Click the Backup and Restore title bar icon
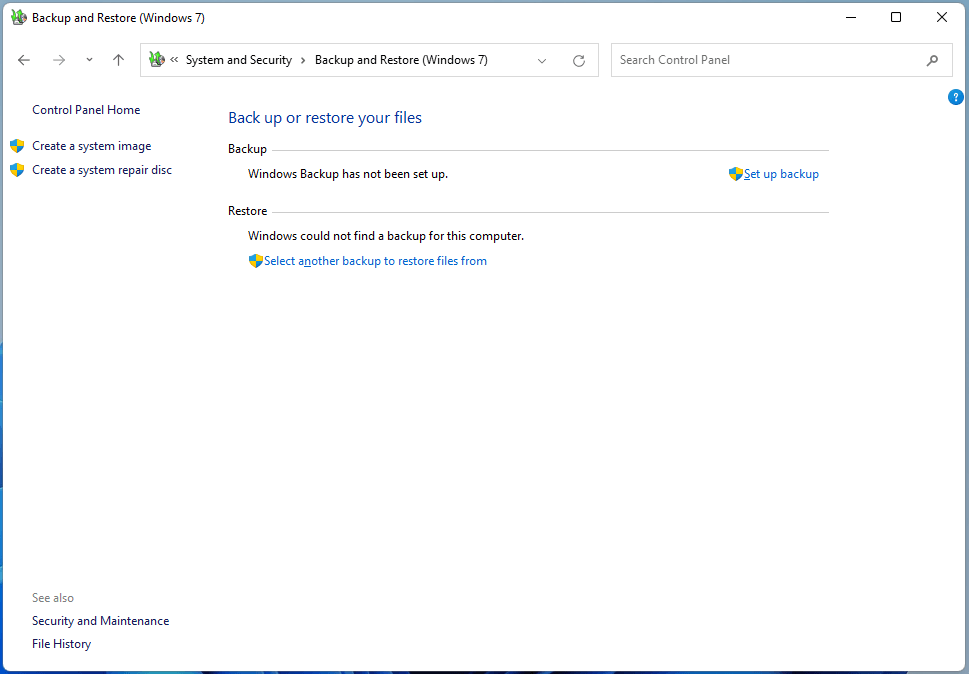Viewport: 969px width, 674px height. (x=19, y=17)
